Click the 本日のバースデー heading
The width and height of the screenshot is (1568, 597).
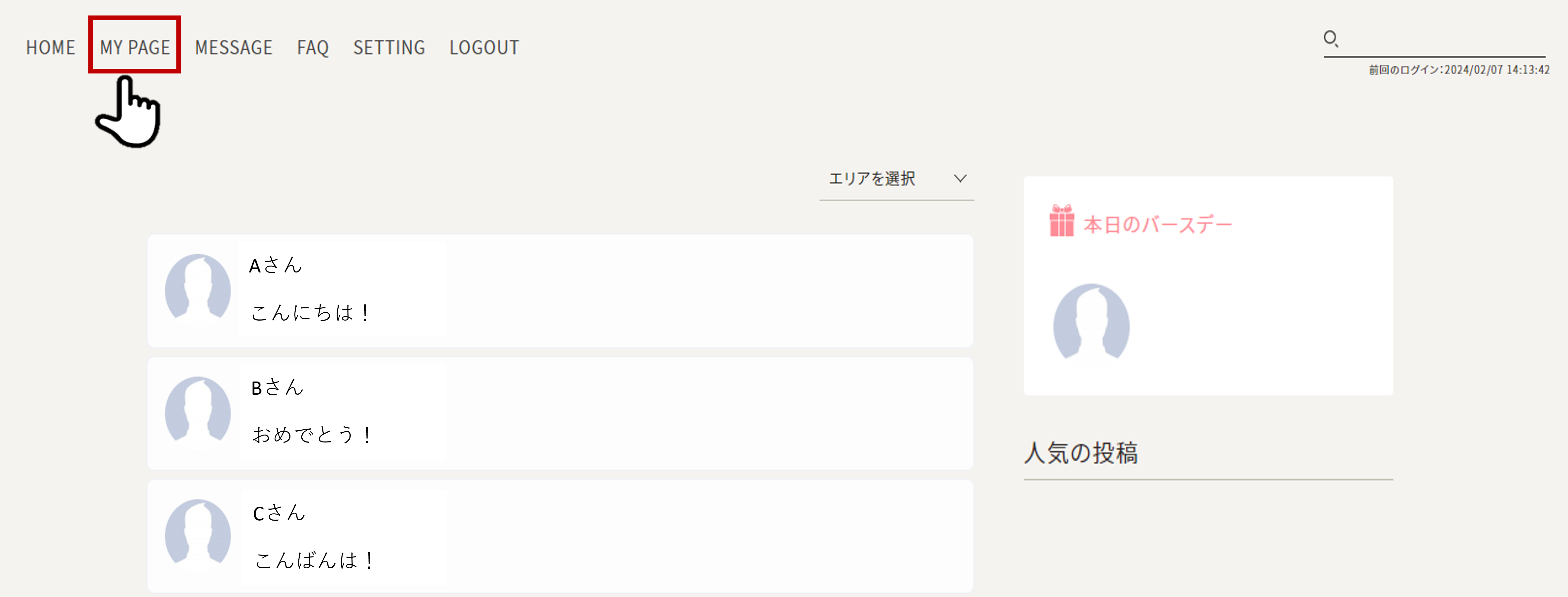pyautogui.click(x=1158, y=225)
